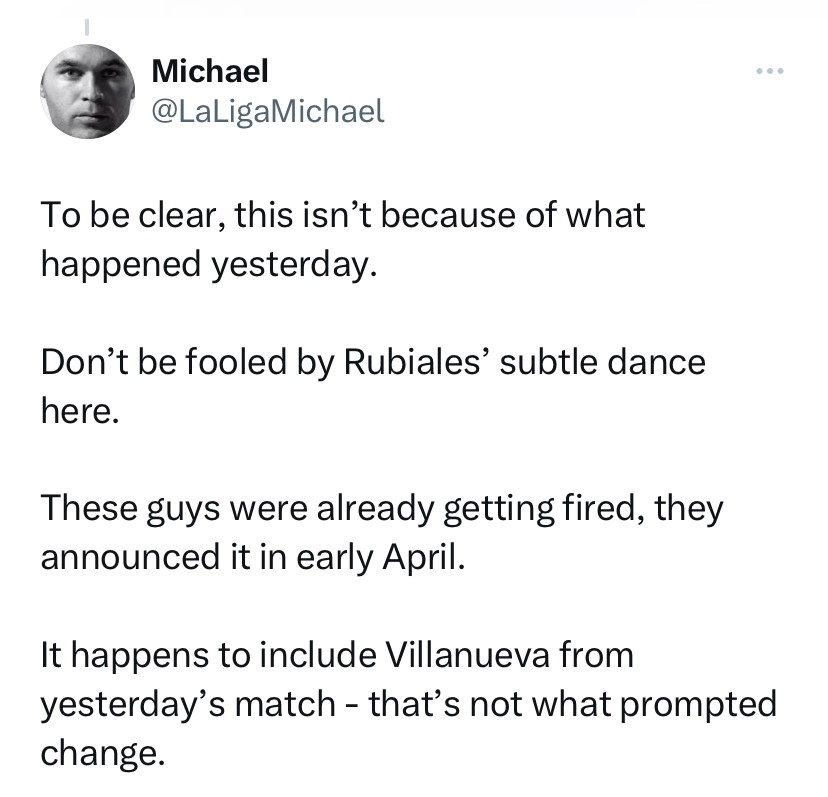This screenshot has width=828, height=797.
Task: Click the final word "change."
Action: (x=100, y=752)
